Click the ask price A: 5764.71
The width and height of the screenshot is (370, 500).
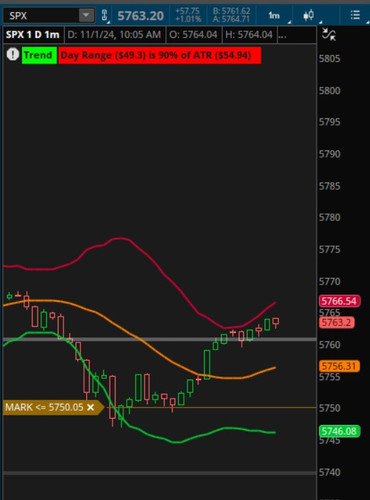tap(232, 19)
